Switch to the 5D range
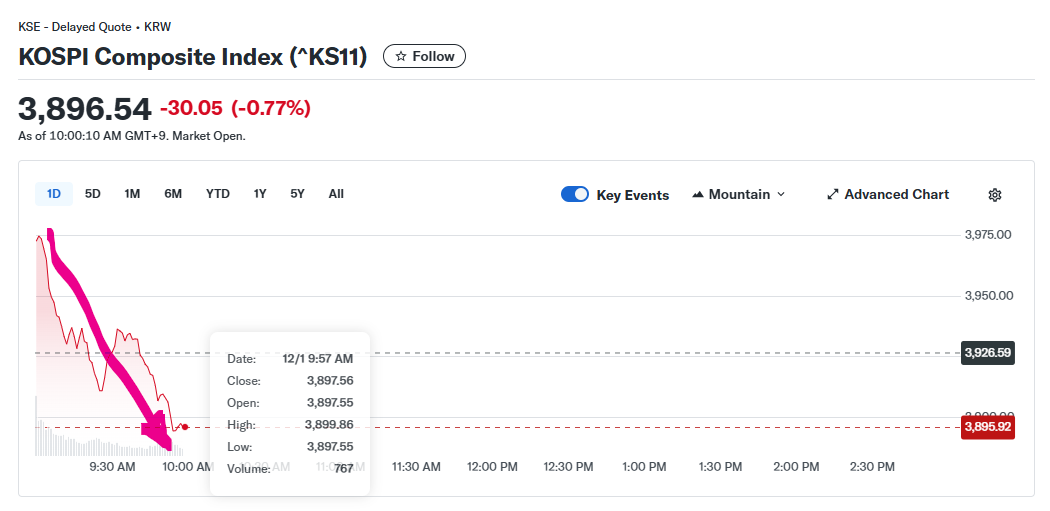 [93, 194]
